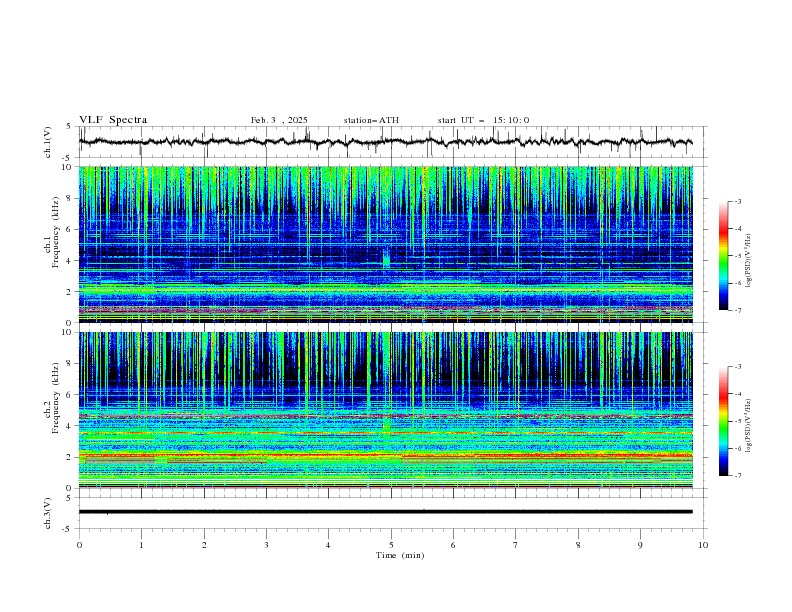
Task: Select the ch.1 "Frequency (kHz)" axis label
Action: pos(56,232)
